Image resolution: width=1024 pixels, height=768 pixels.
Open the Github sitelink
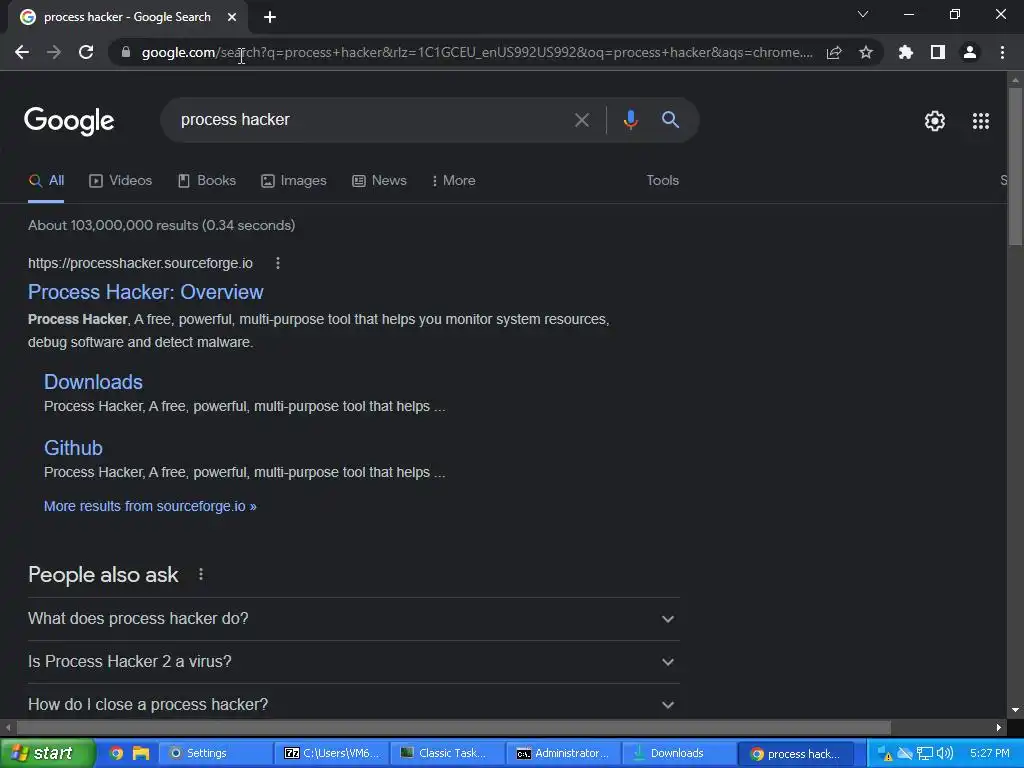point(73,448)
